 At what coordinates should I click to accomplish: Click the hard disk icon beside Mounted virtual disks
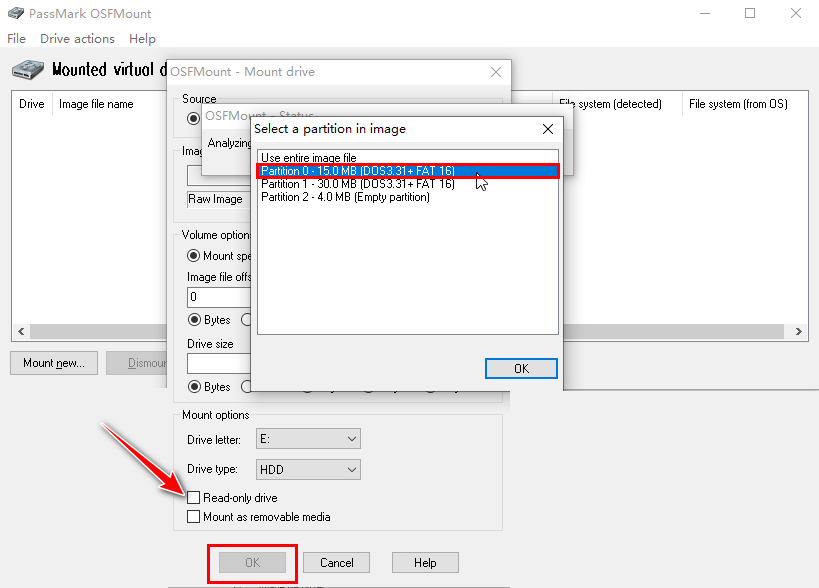26,68
